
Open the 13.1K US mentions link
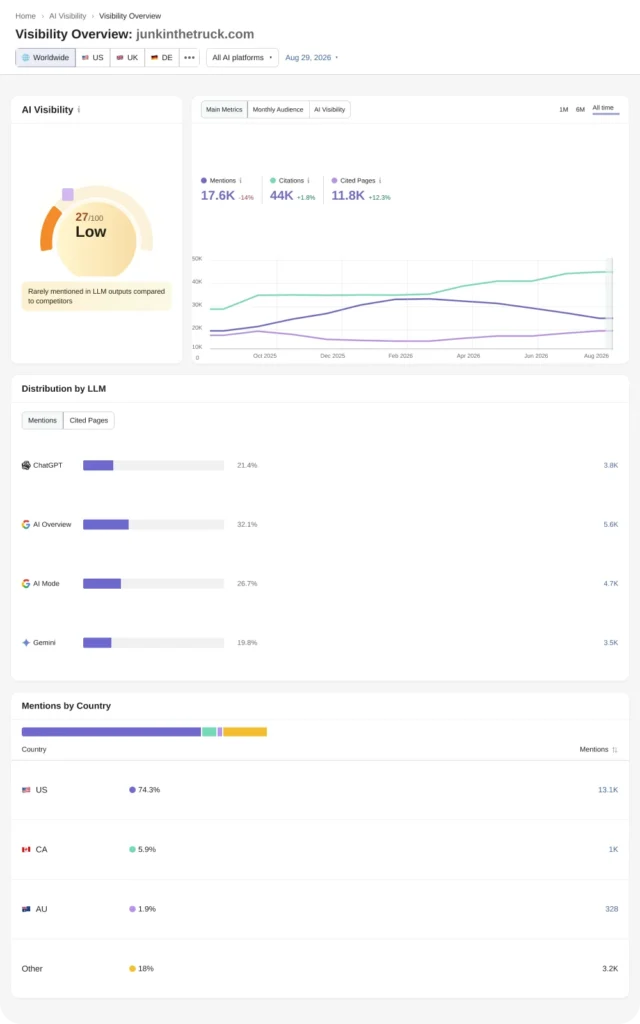pos(608,790)
